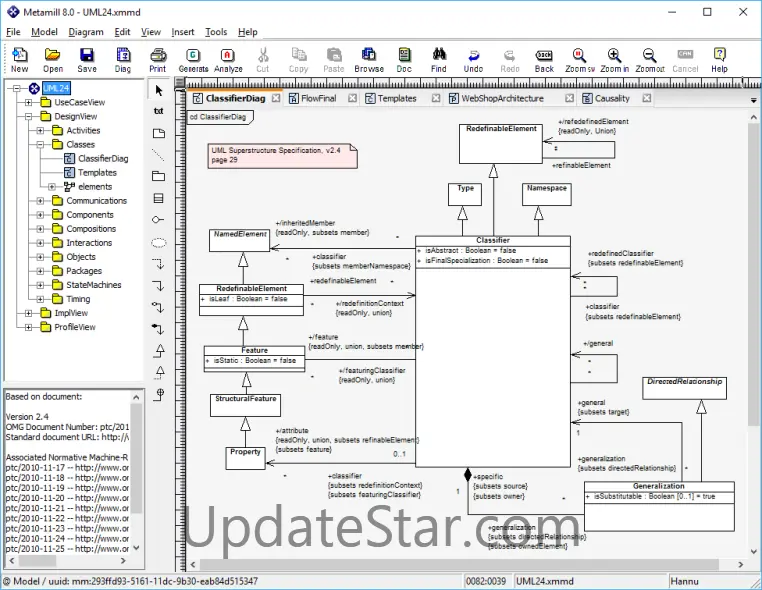The width and height of the screenshot is (762, 590).
Task: Click the Property class in diagram
Action: point(245,458)
